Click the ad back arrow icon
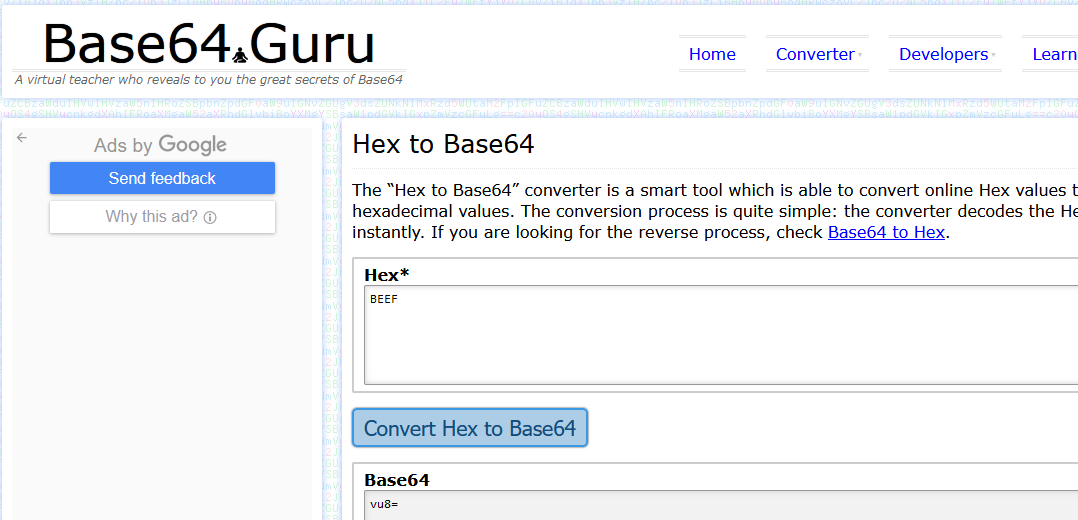The width and height of the screenshot is (1078, 520). [x=22, y=138]
